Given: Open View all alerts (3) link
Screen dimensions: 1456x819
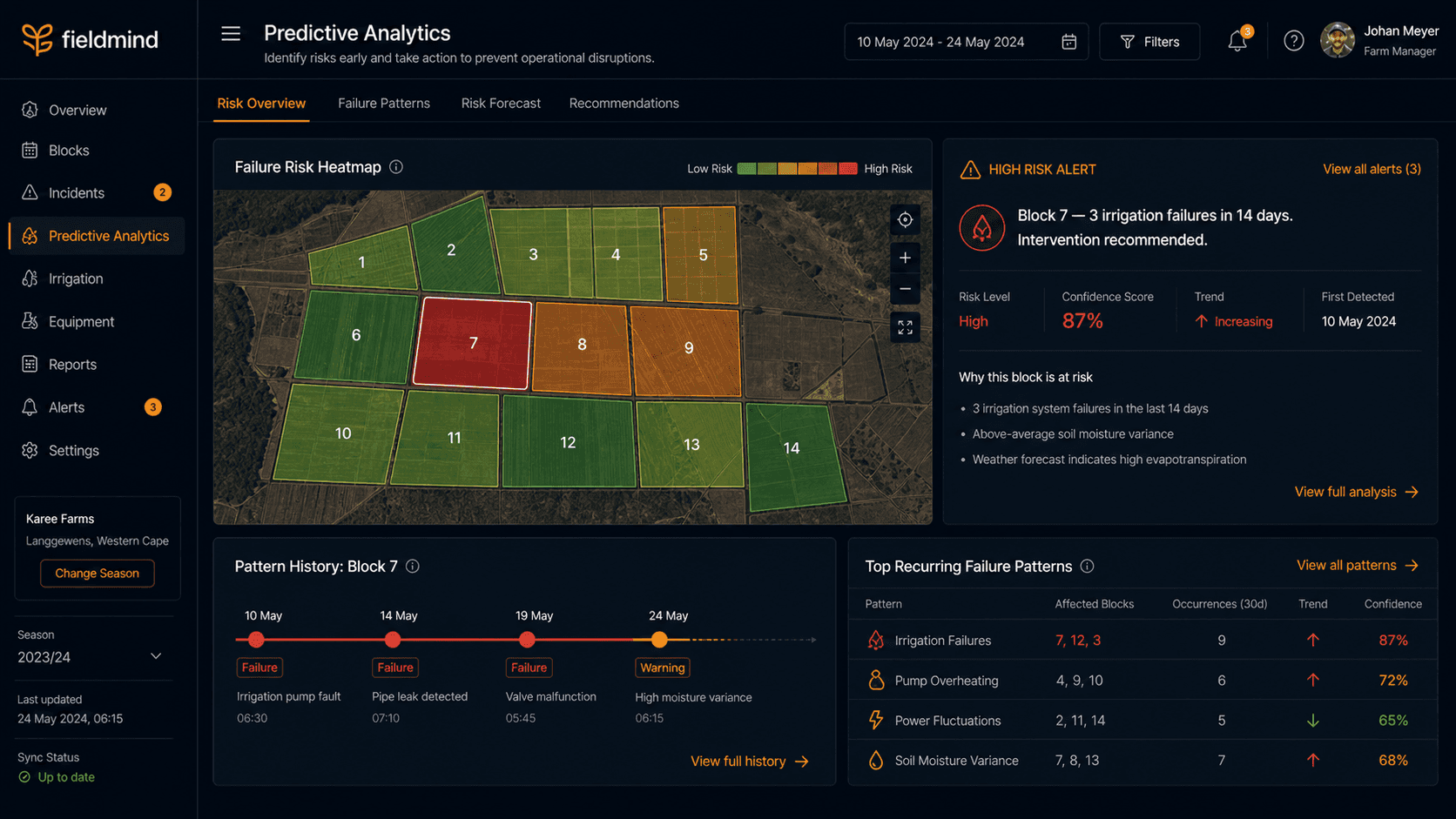Looking at the screenshot, I should (1372, 170).
